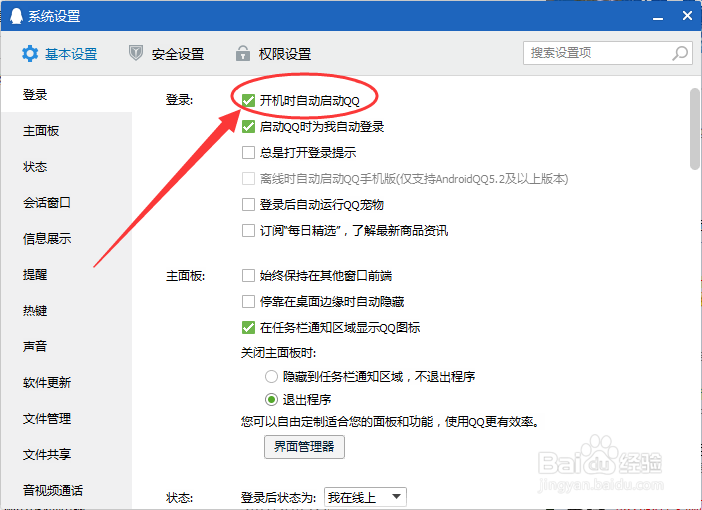Viewport: 702px width, 510px height.
Task: Switch to the 安全设置 tab
Action: pos(166,54)
